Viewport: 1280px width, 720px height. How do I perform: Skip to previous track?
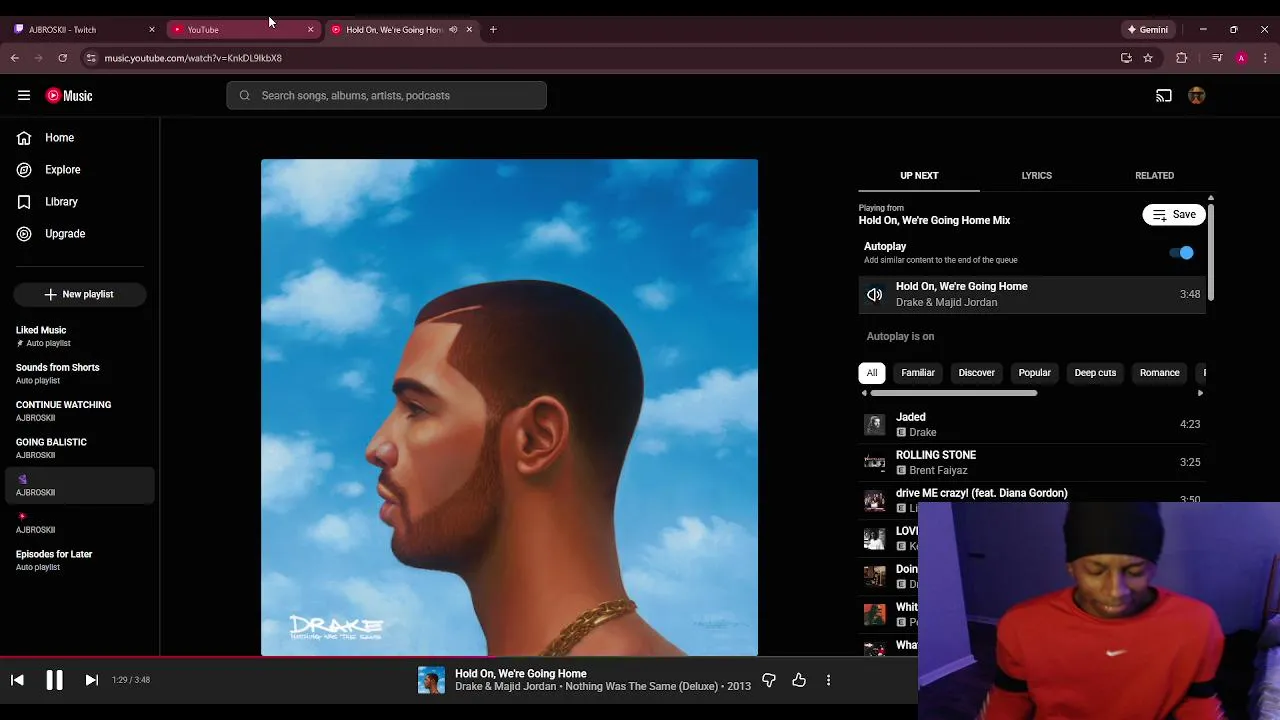17,680
